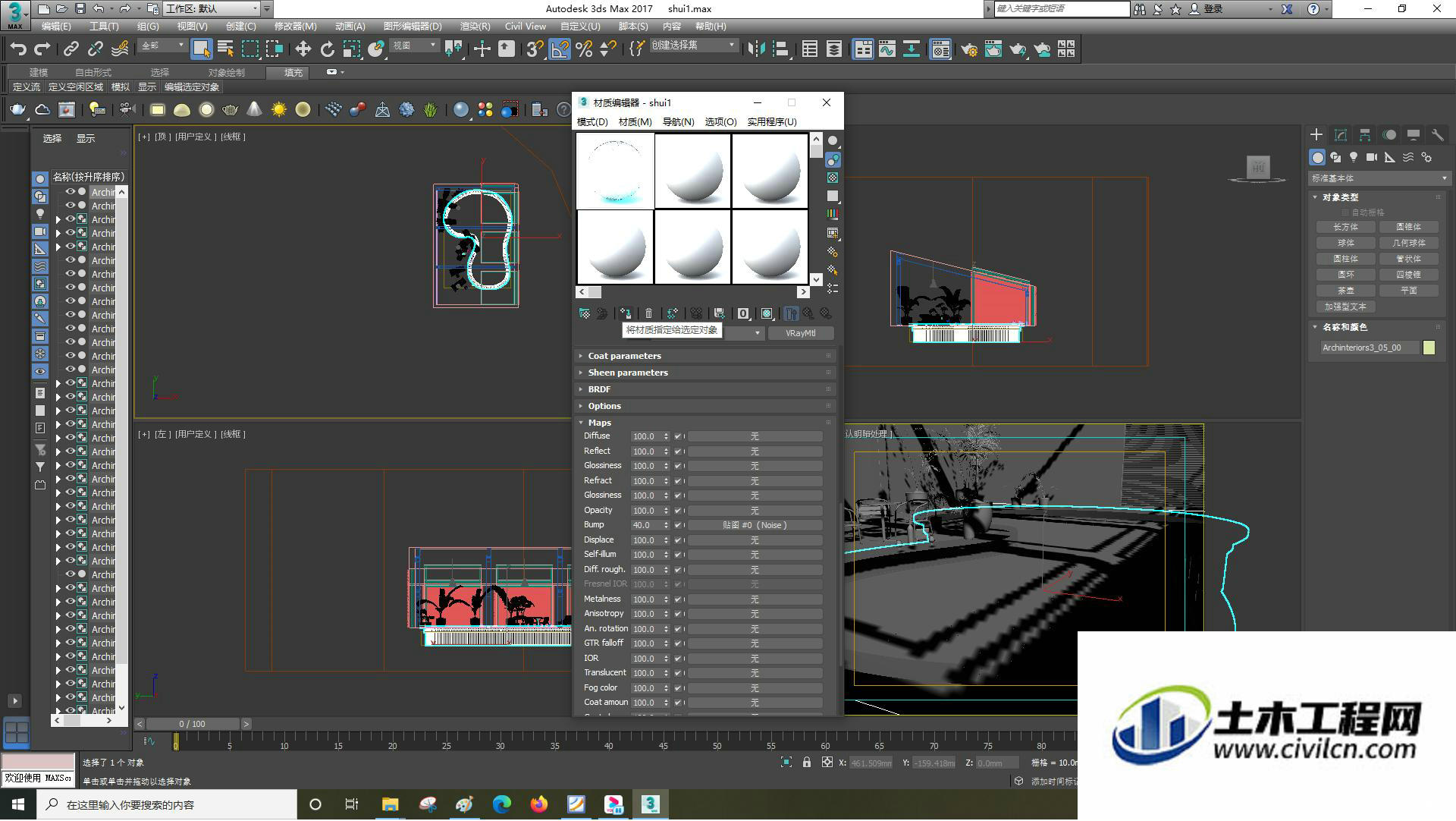Toggle the IOR map checkbox
Viewport: 1456px width, 821px height.
pyautogui.click(x=678, y=659)
